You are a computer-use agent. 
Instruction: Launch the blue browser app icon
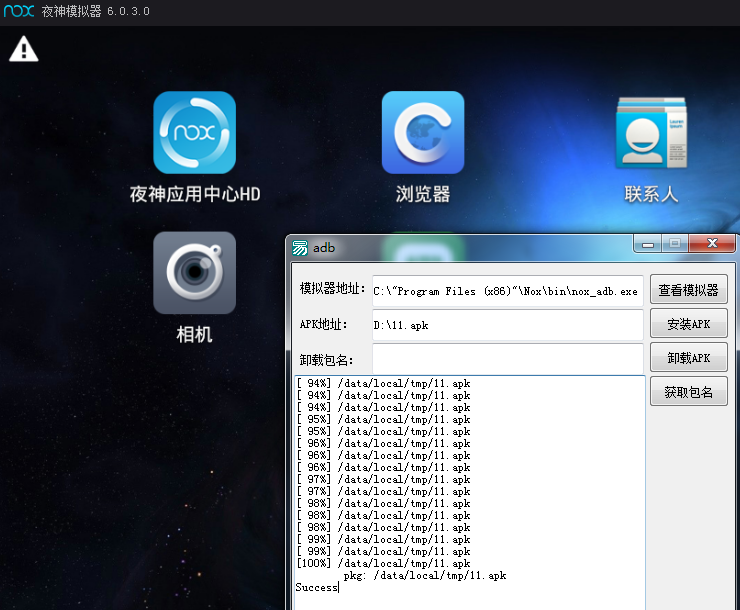[422, 133]
